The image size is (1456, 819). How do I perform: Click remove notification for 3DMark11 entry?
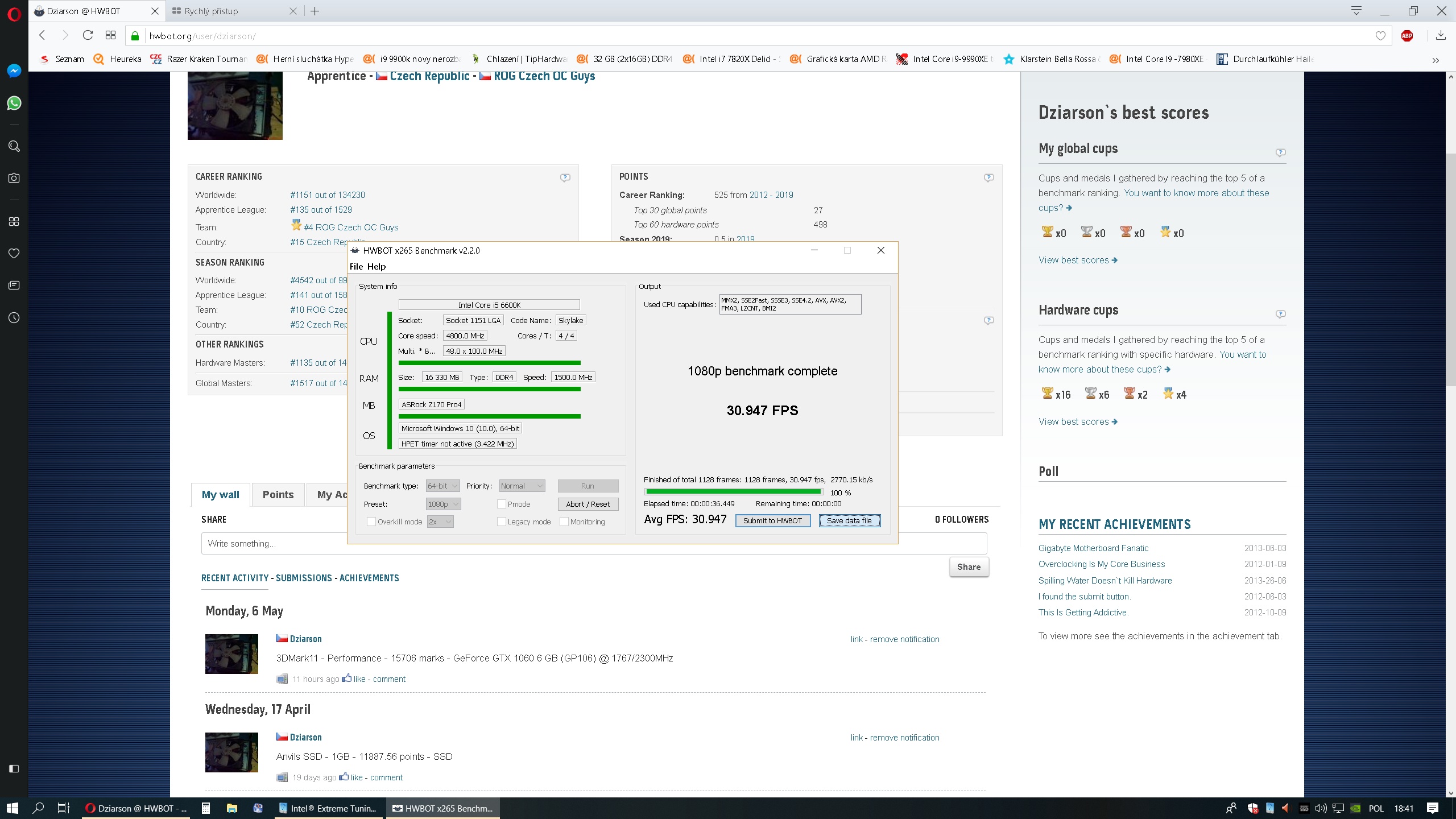[x=904, y=639]
